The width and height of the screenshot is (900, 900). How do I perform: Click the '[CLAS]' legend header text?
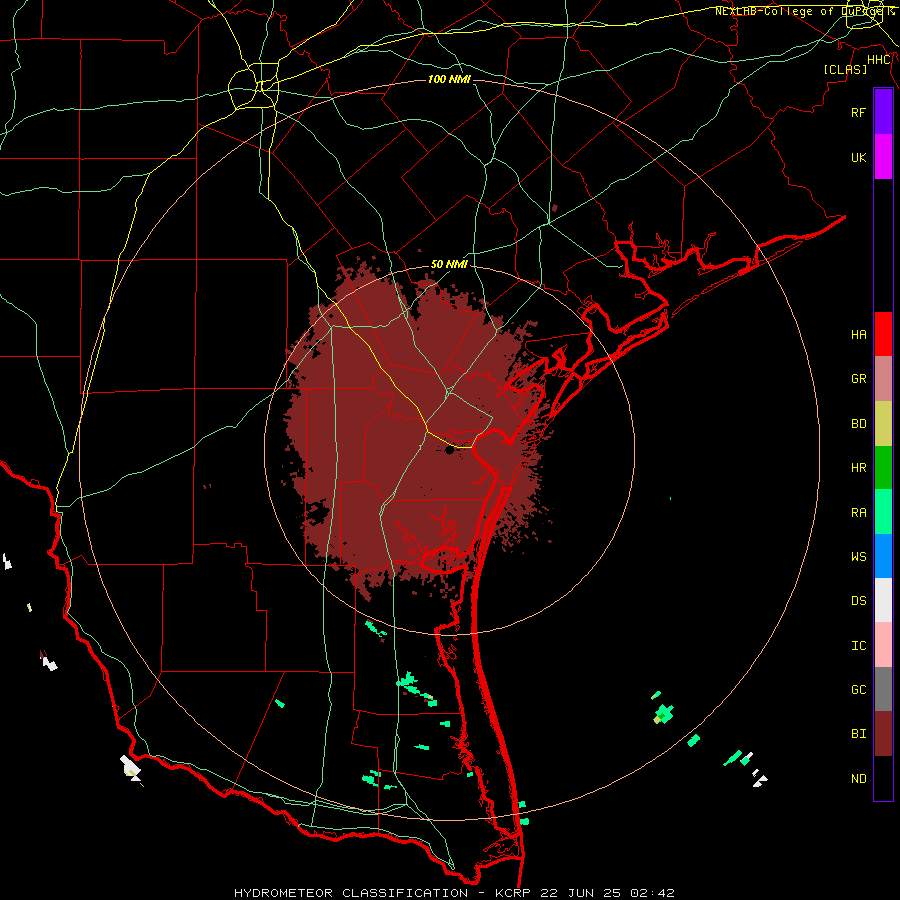pyautogui.click(x=845, y=69)
